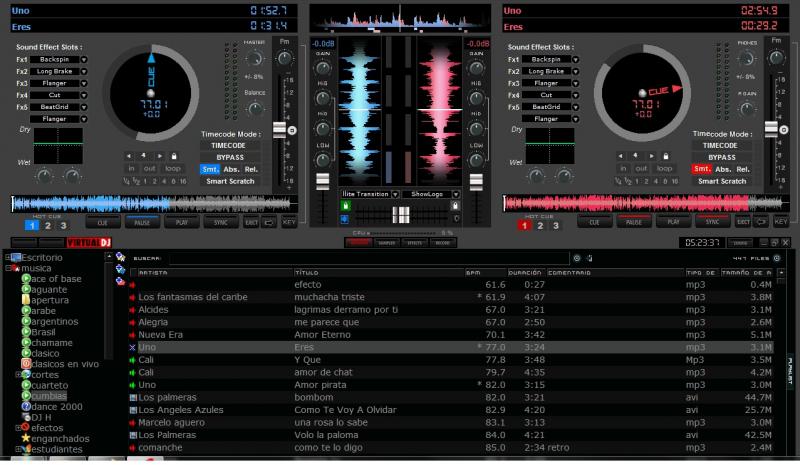Click the file count settings icon
Viewport: 800px width, 465px height.
coord(777,258)
